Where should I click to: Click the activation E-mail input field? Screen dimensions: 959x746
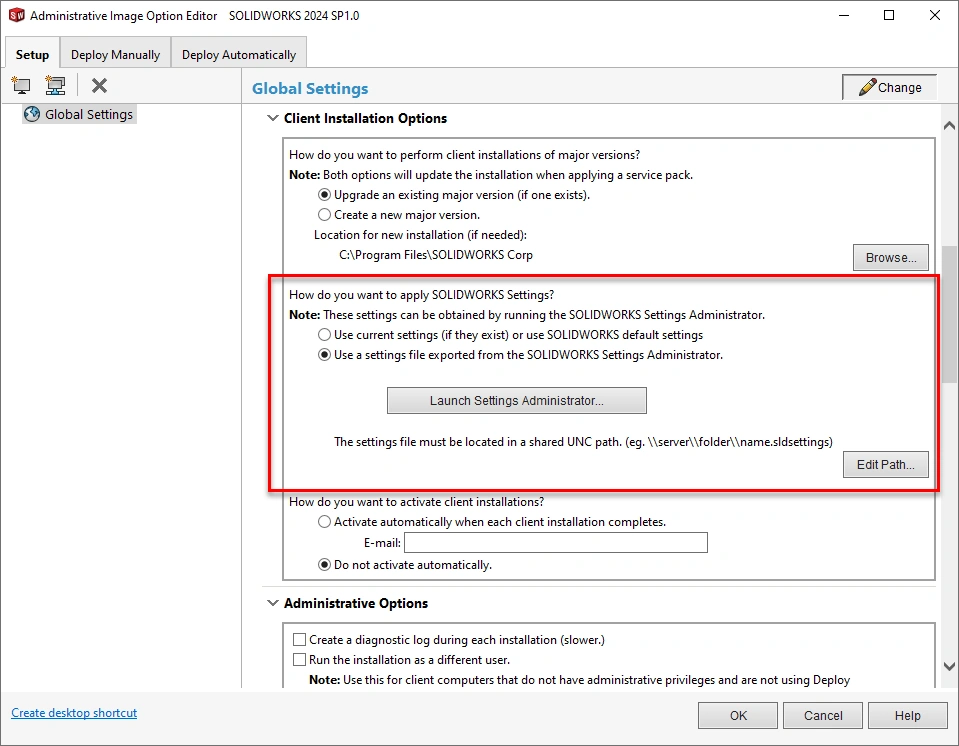point(555,543)
